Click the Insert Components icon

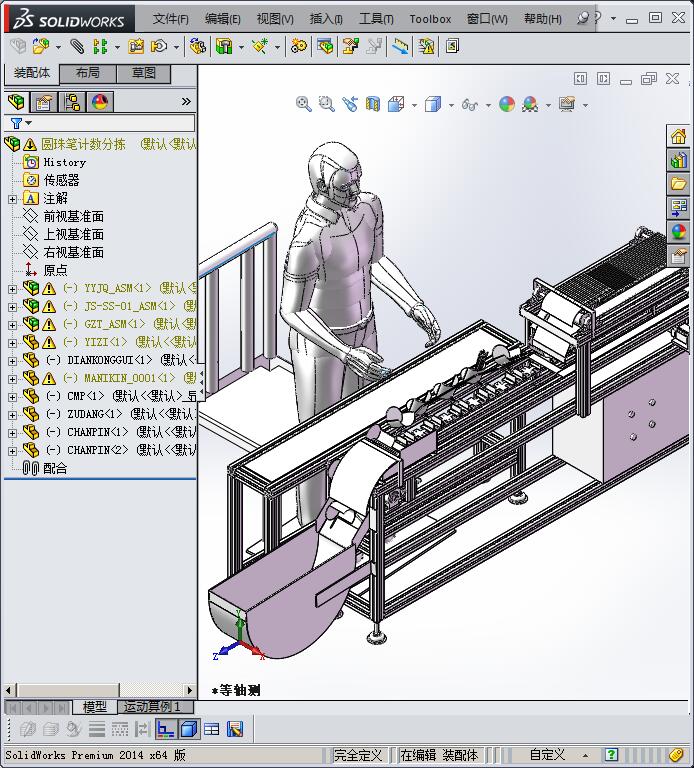coord(40,47)
